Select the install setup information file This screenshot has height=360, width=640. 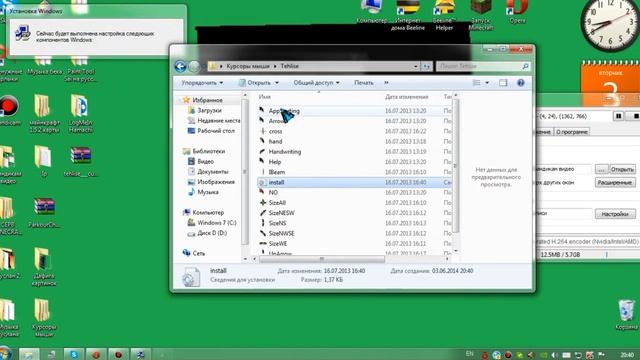(x=276, y=182)
